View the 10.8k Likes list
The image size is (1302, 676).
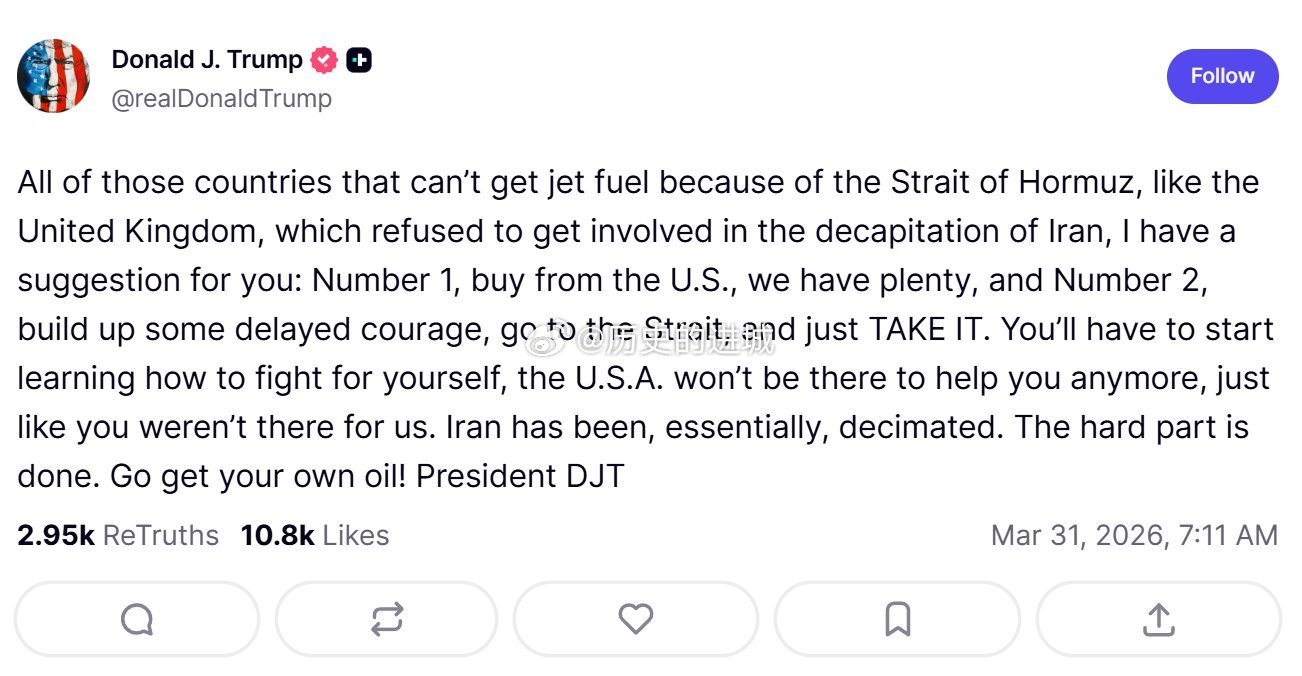tap(315, 536)
